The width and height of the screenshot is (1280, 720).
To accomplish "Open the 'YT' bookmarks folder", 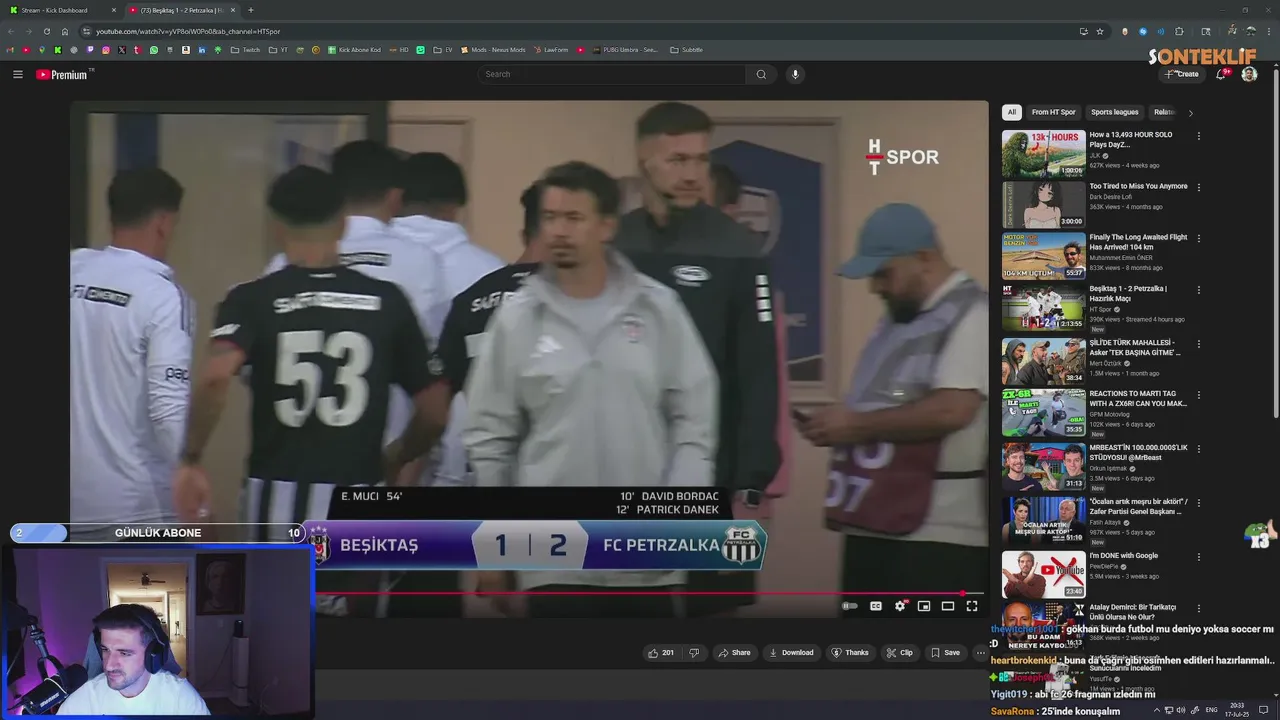I will coord(278,50).
